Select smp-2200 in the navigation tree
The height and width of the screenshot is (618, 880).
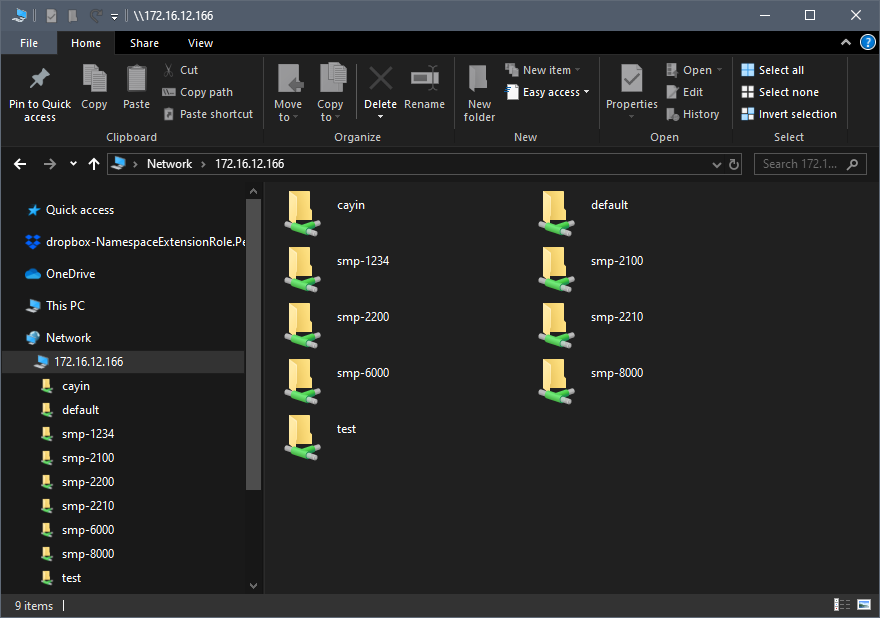point(78,483)
